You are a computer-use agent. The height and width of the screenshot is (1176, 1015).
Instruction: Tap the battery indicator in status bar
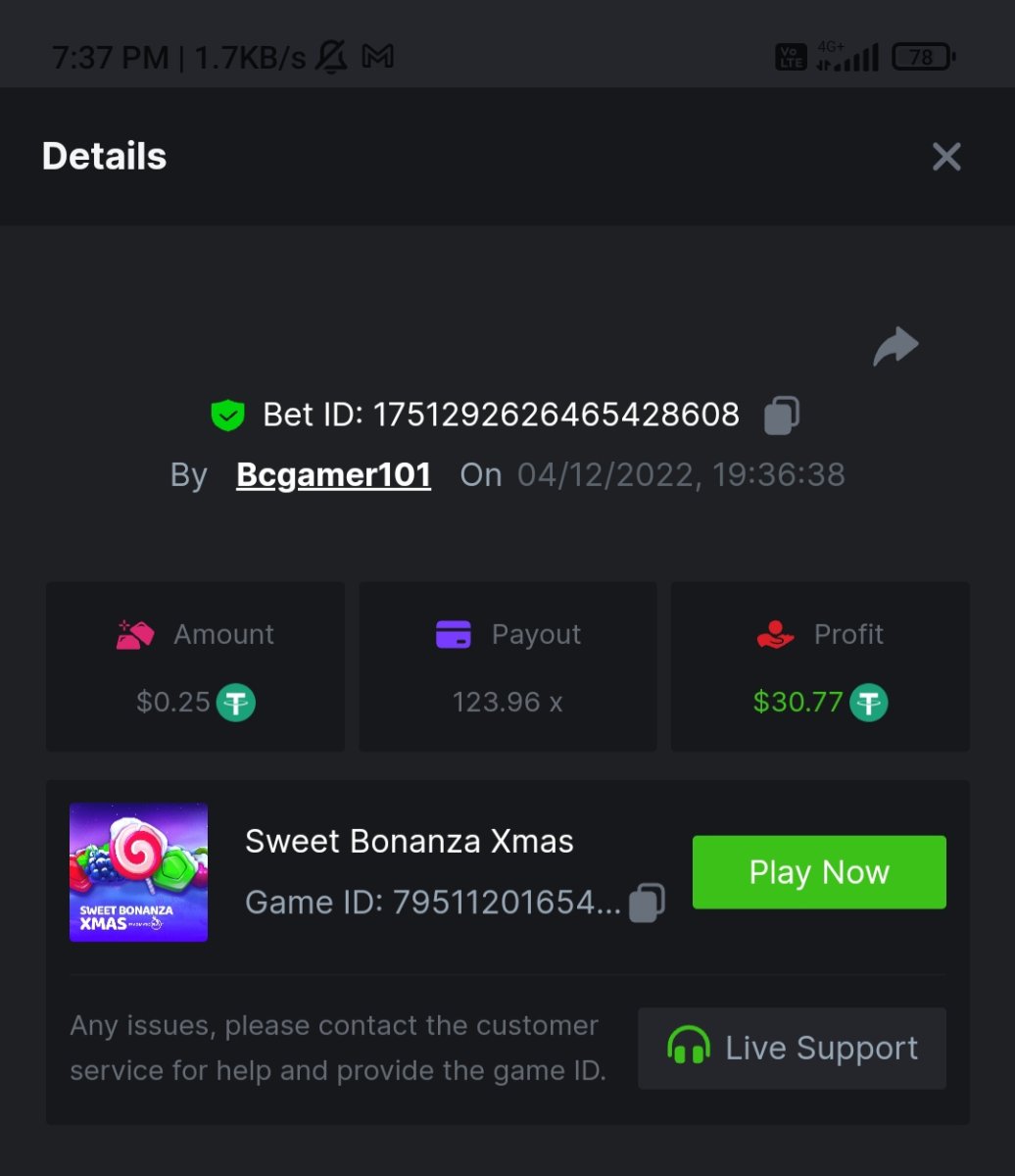(x=922, y=58)
